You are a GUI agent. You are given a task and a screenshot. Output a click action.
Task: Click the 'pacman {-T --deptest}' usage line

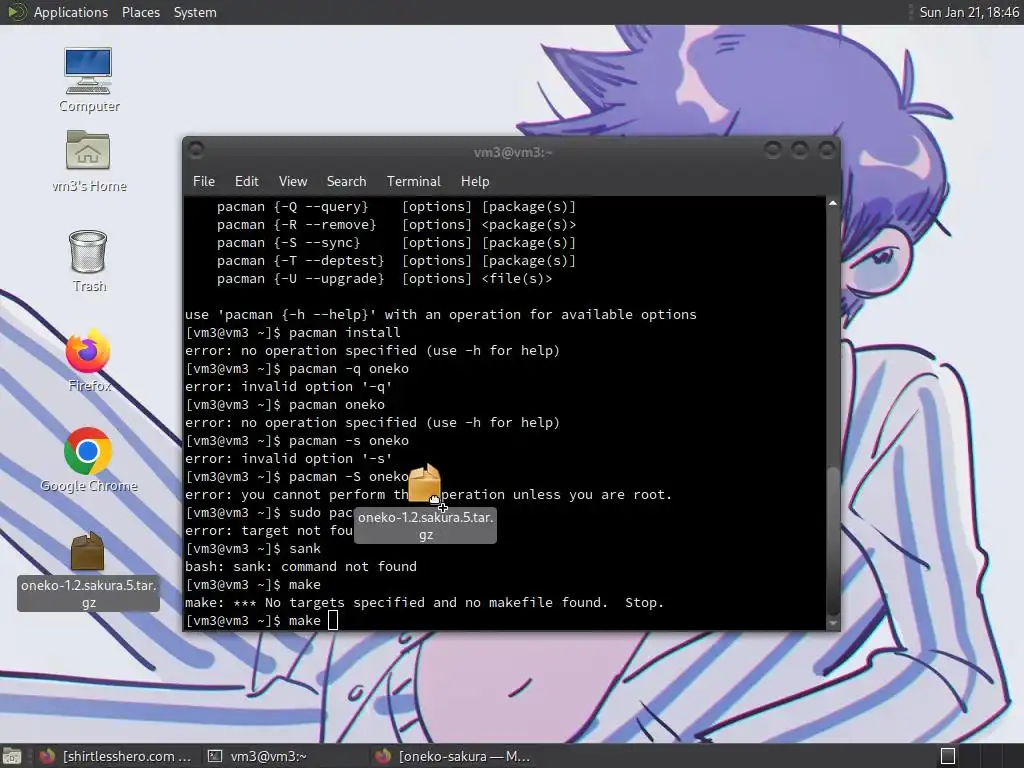[396, 260]
